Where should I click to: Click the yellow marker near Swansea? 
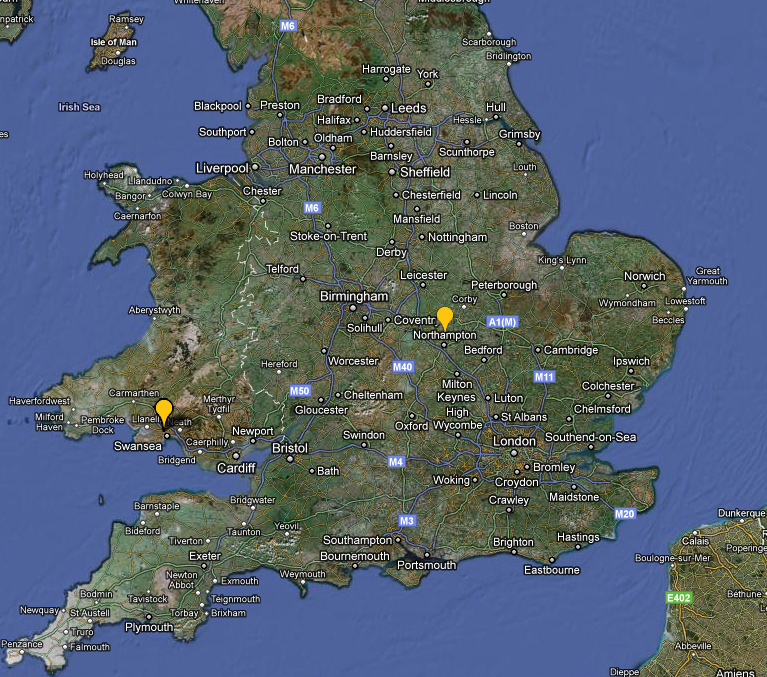[x=164, y=411]
